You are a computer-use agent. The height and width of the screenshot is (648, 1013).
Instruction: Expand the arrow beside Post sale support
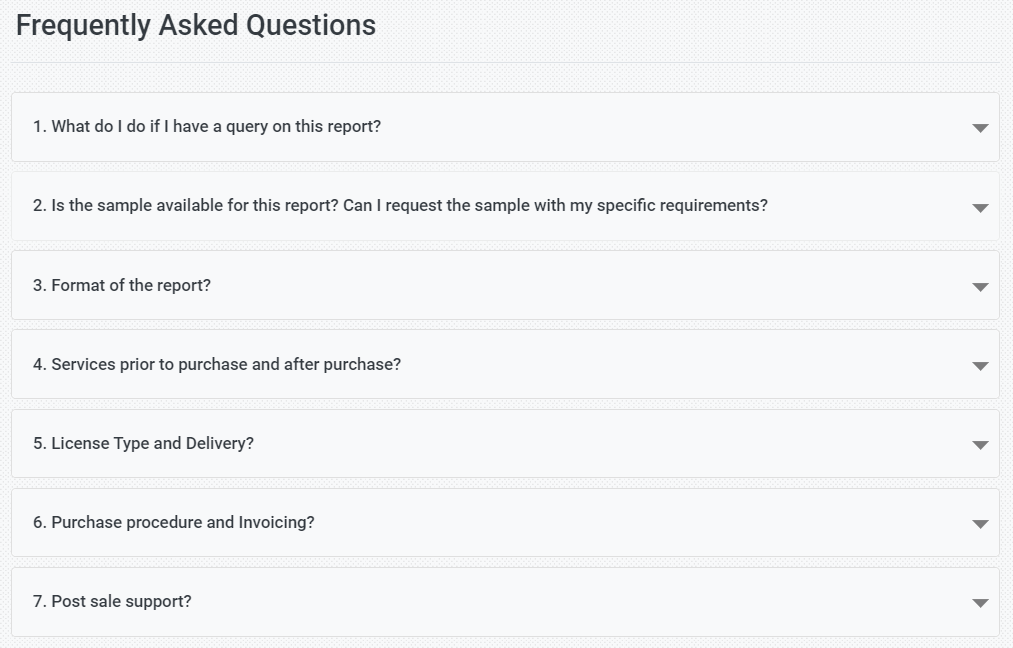[980, 603]
